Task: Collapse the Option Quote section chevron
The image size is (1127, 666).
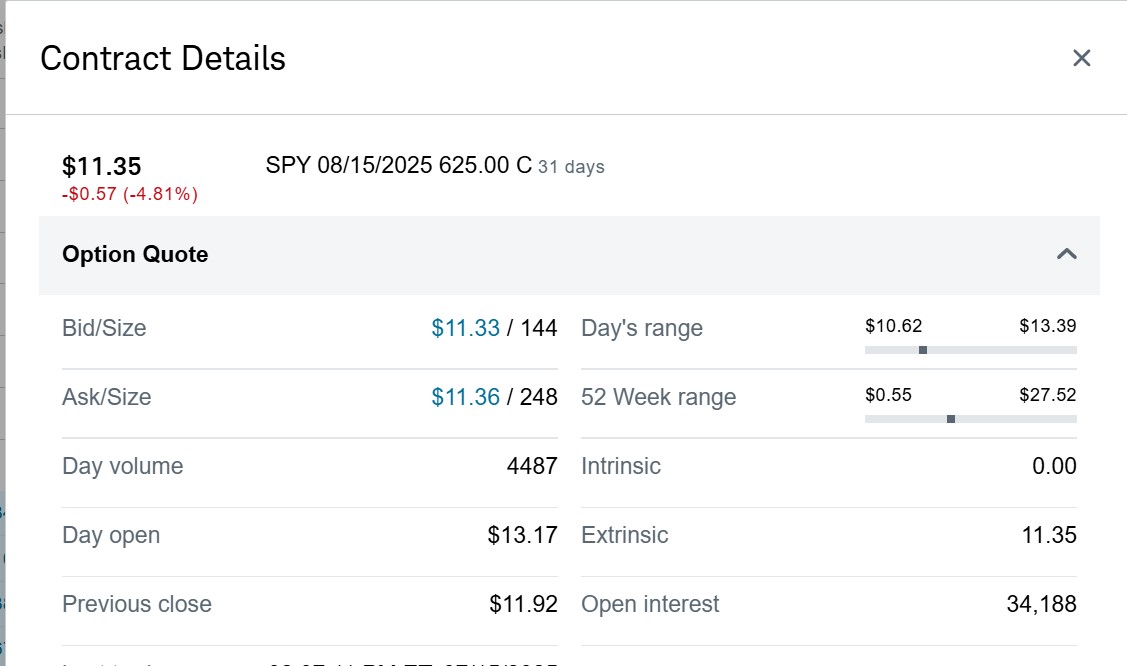Action: tap(1067, 254)
